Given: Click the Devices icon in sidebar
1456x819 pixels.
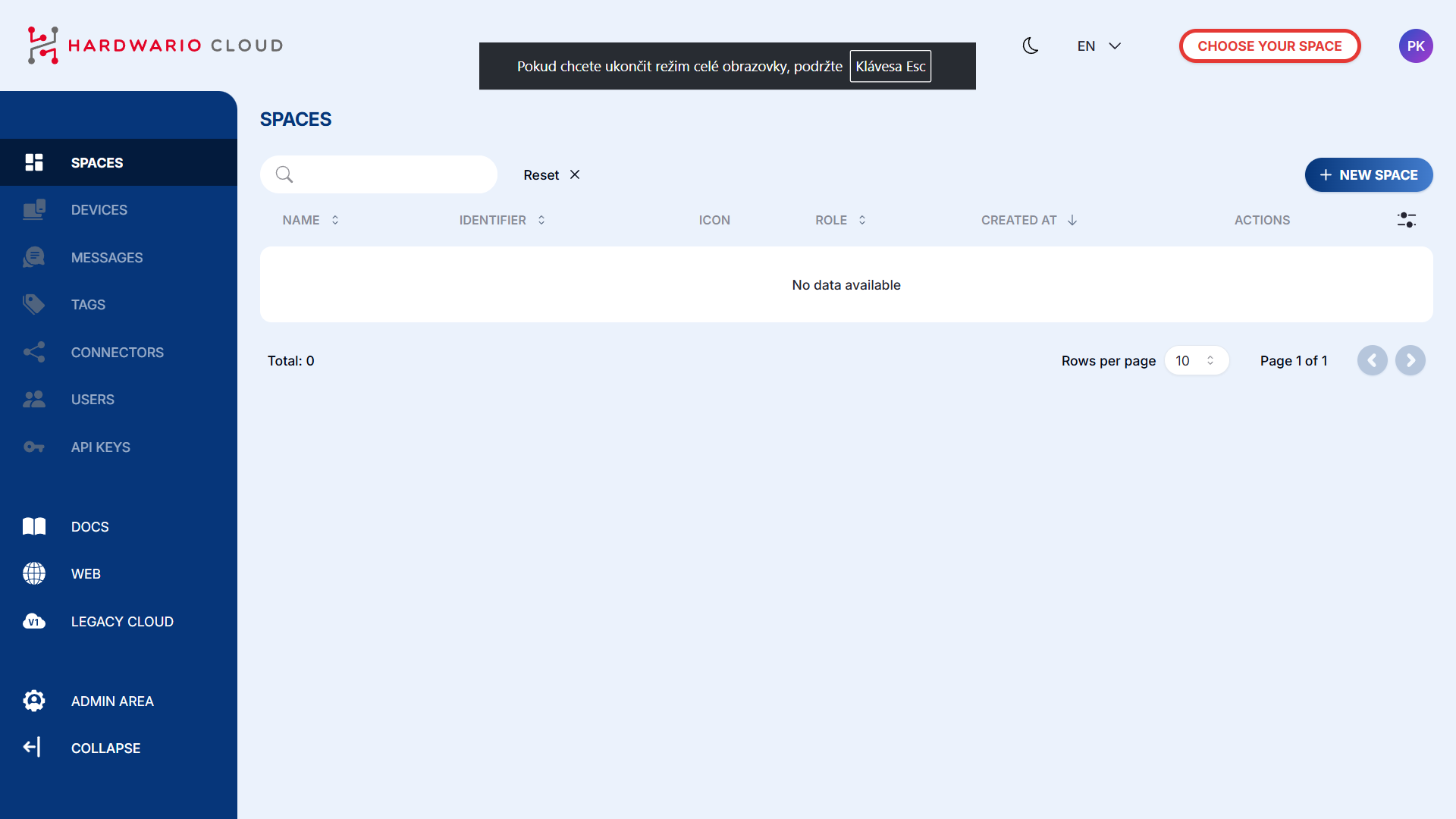Looking at the screenshot, I should pos(34,209).
